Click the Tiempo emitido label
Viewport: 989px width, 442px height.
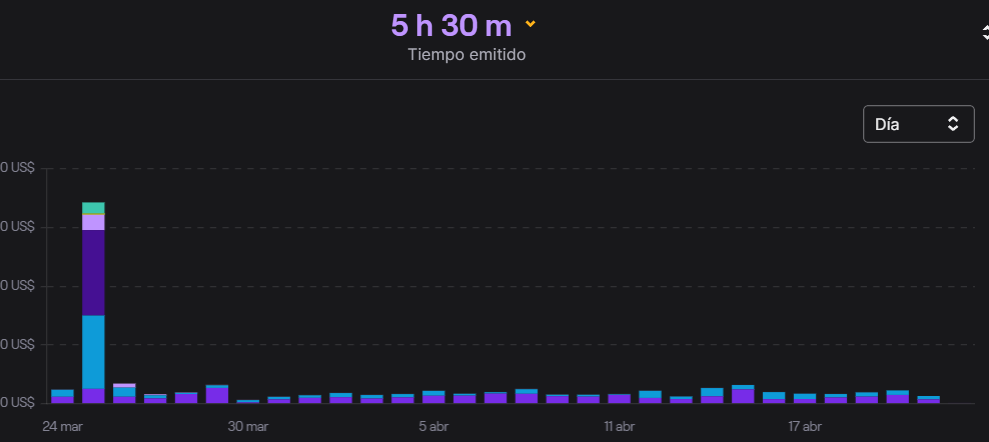[467, 55]
